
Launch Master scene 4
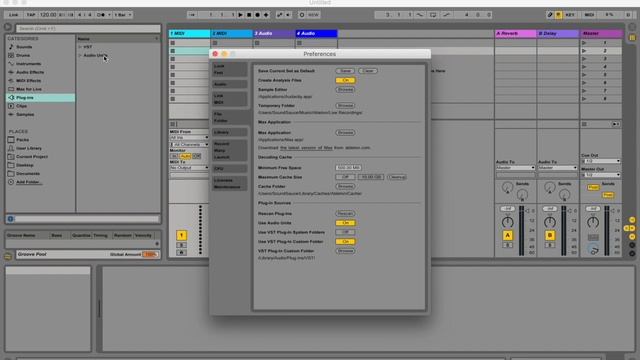[584, 67]
